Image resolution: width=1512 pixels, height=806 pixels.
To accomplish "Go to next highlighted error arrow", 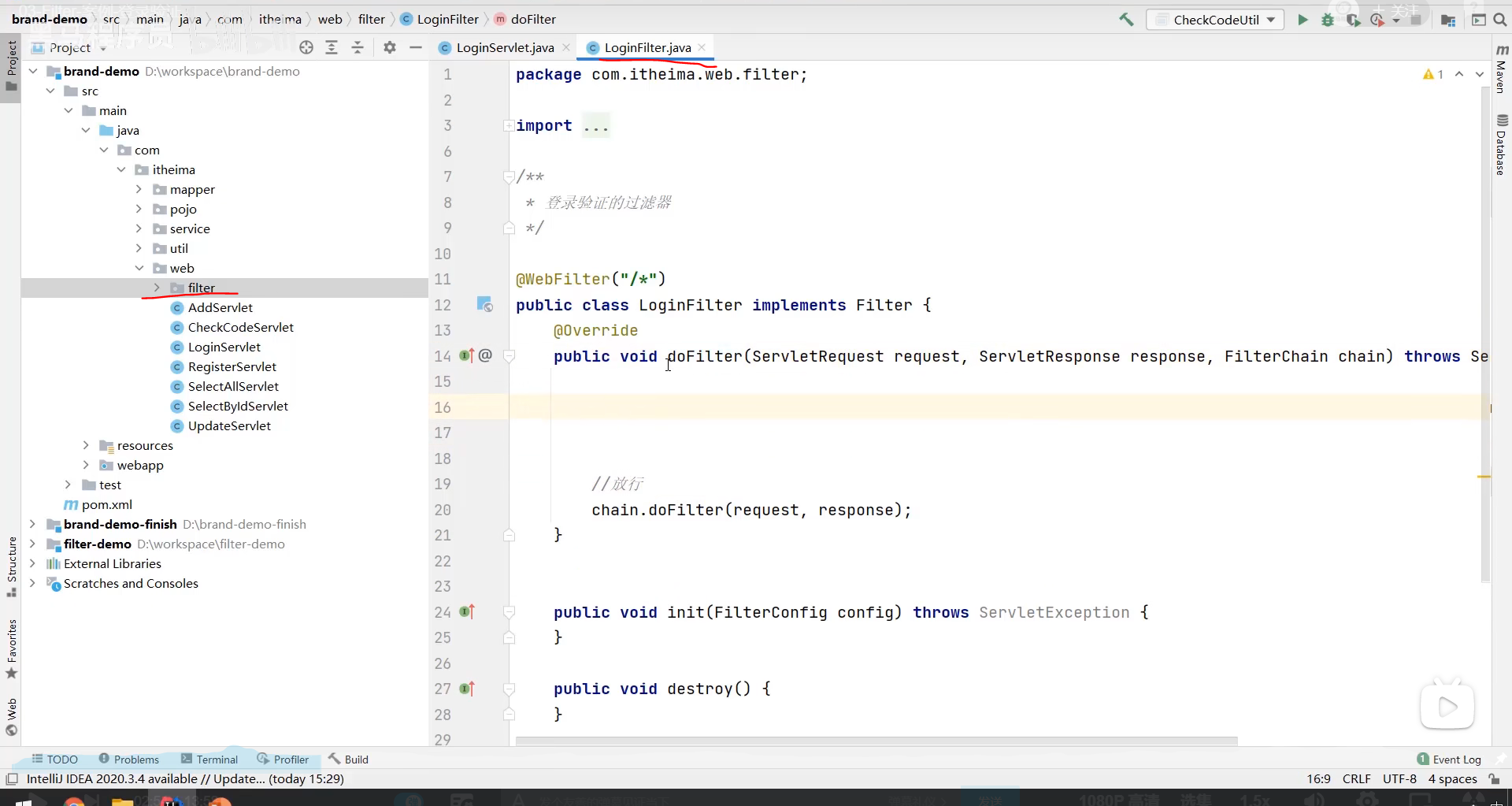I will point(1480,74).
